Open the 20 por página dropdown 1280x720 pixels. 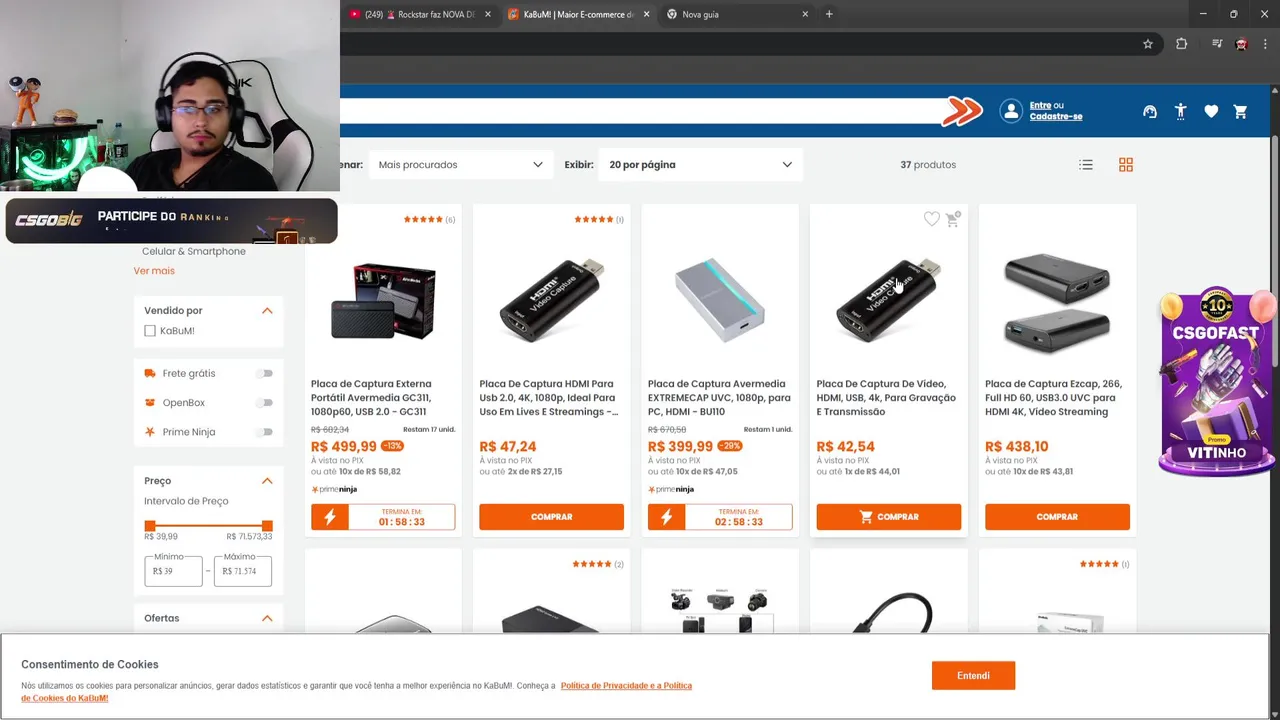click(x=700, y=165)
